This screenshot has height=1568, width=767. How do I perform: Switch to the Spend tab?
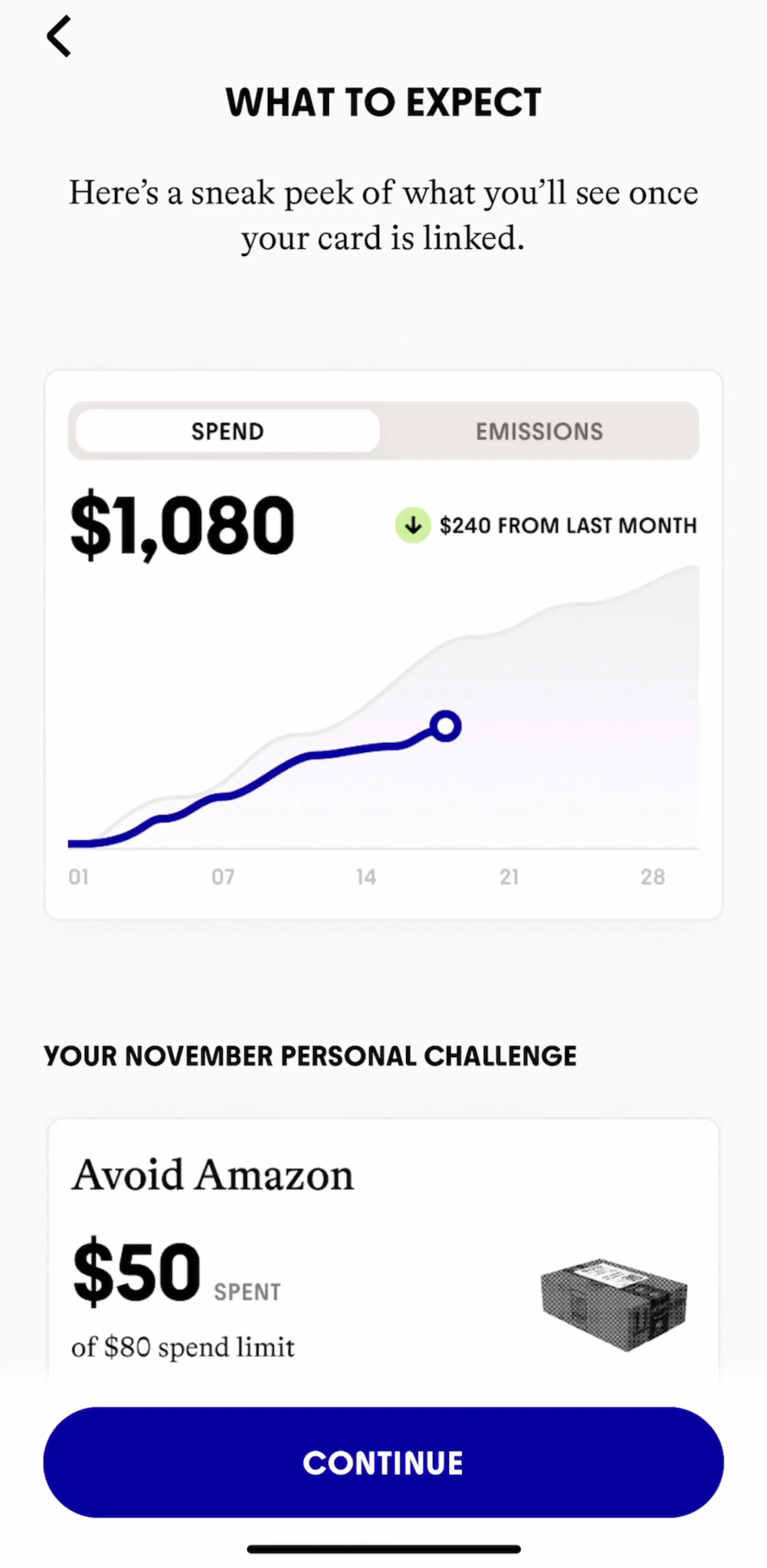[x=228, y=431]
